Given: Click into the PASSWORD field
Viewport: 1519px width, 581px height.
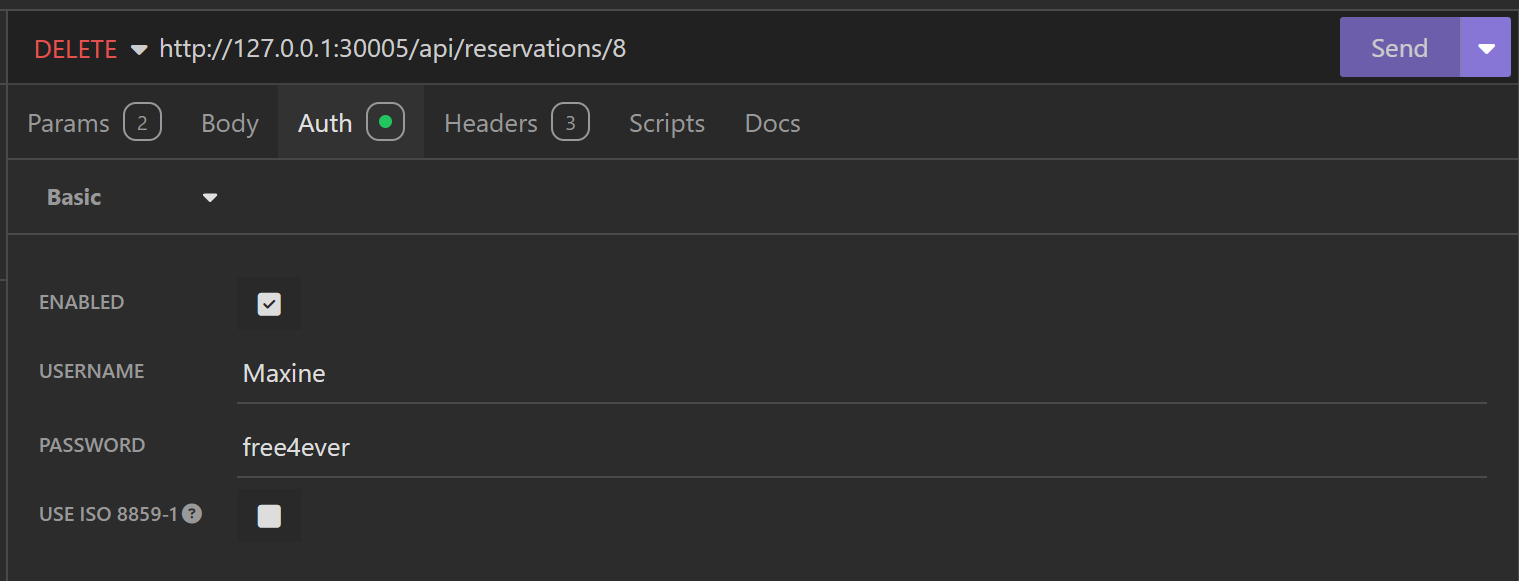Looking at the screenshot, I should (x=860, y=448).
